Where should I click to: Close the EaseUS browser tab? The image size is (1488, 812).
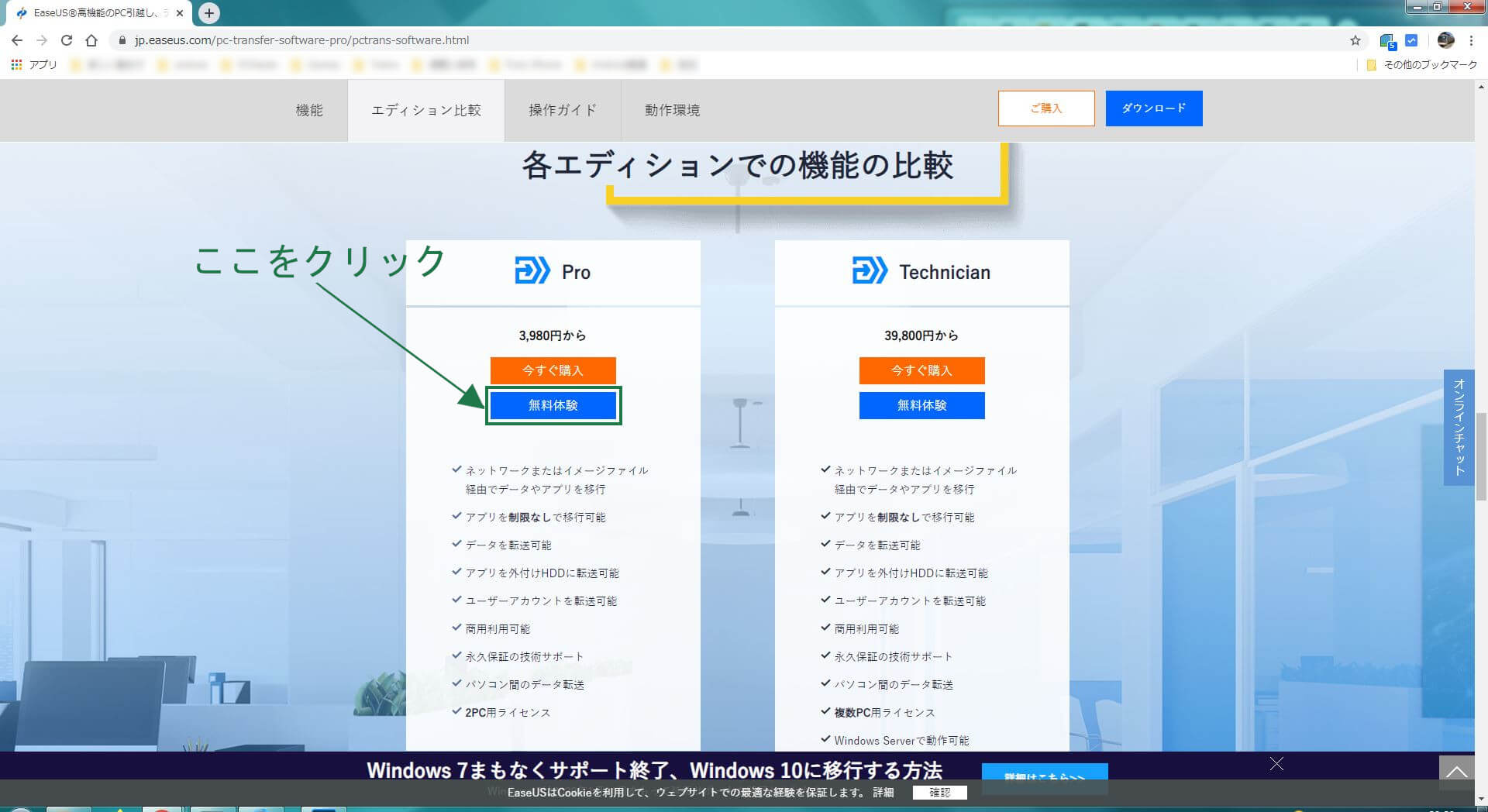180,13
